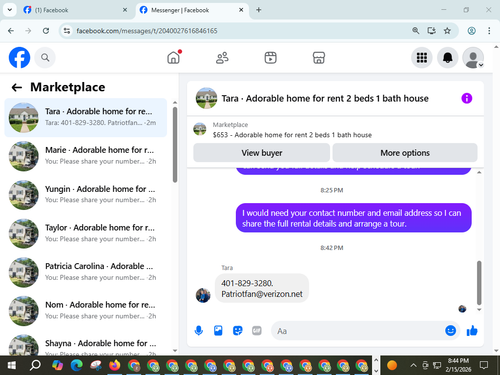Viewport: 500px width, 375px height.
Task: Go back from Marketplace chats
Action: coord(17,87)
